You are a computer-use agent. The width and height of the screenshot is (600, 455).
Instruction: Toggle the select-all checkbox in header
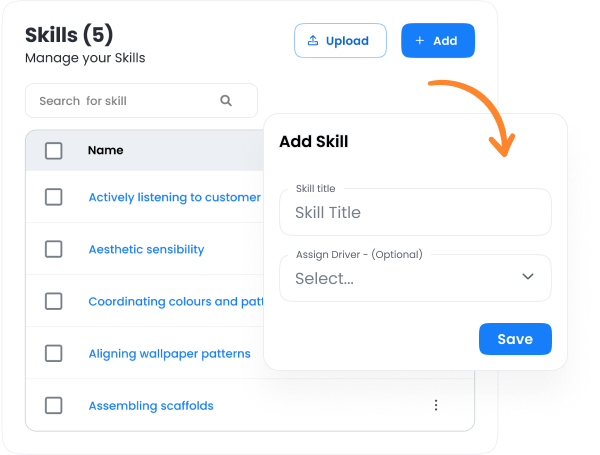[54, 151]
